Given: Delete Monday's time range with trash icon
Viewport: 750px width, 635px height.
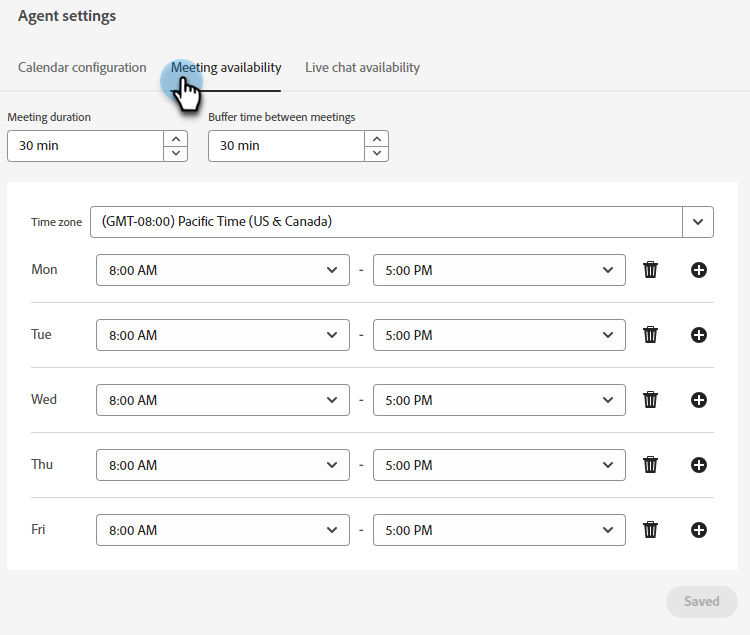Looking at the screenshot, I should coord(650,270).
